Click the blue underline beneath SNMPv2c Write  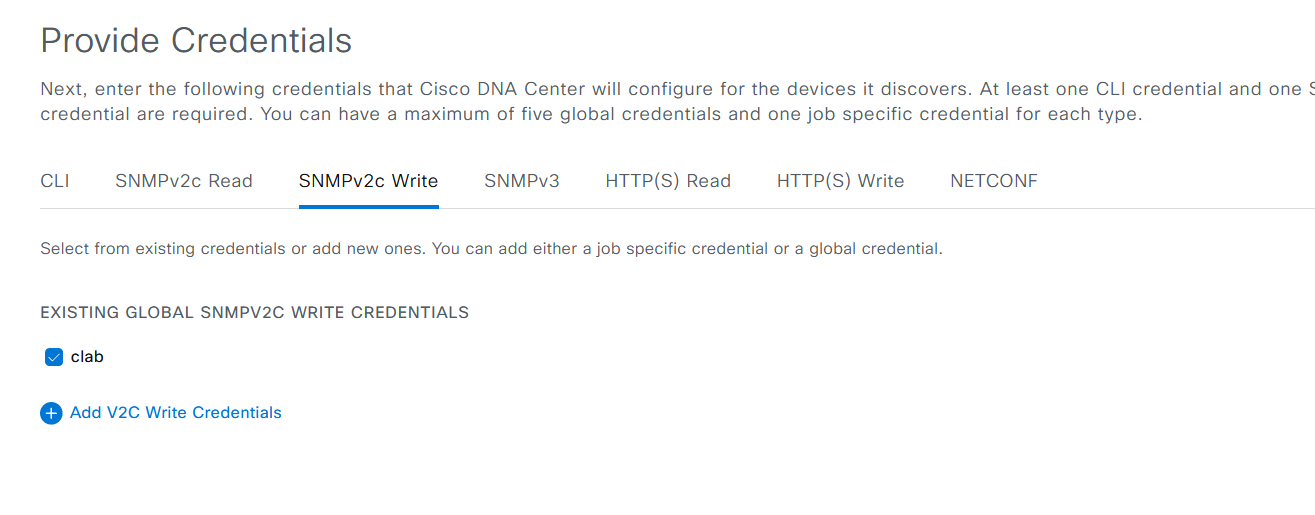point(368,207)
